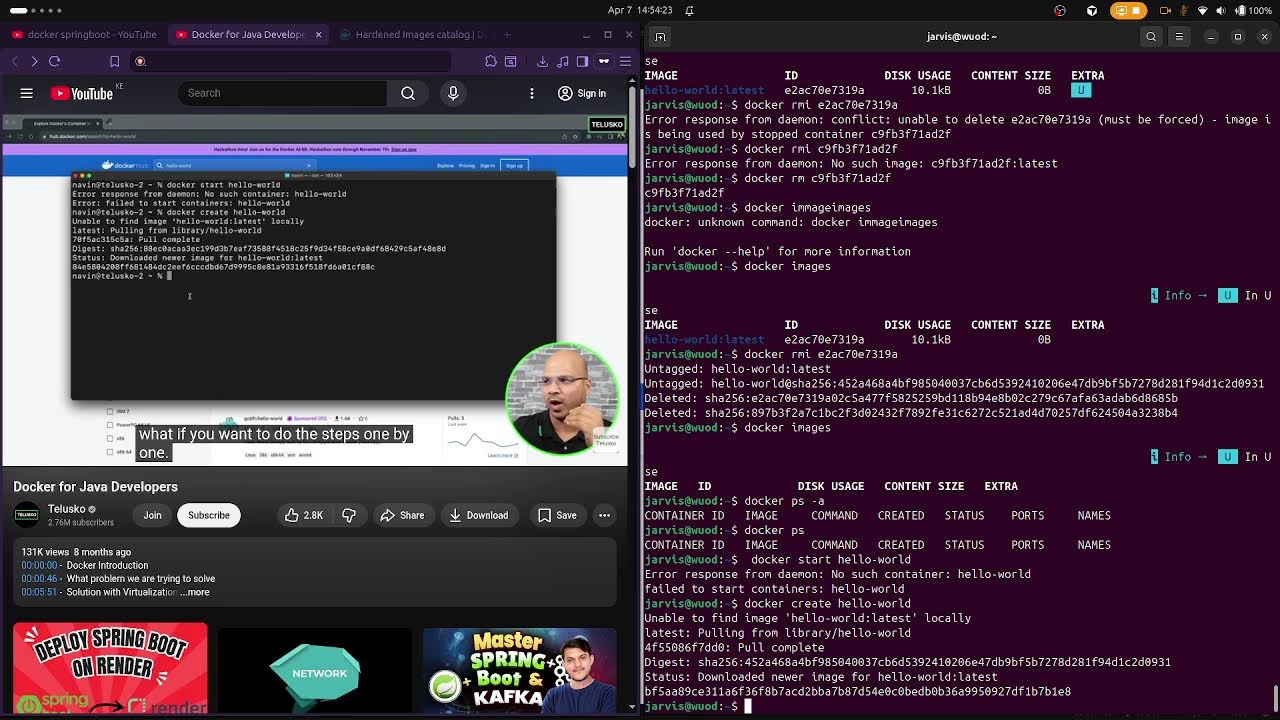This screenshot has height=720, width=1280.
Task: Click the browser page vertical scrollbar
Action: coord(632,125)
